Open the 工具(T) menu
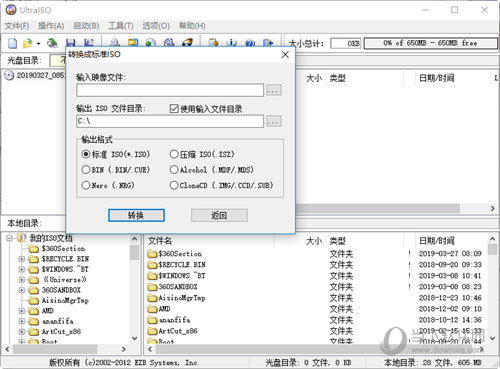Image resolution: width=500 pixels, height=369 pixels. click(121, 26)
